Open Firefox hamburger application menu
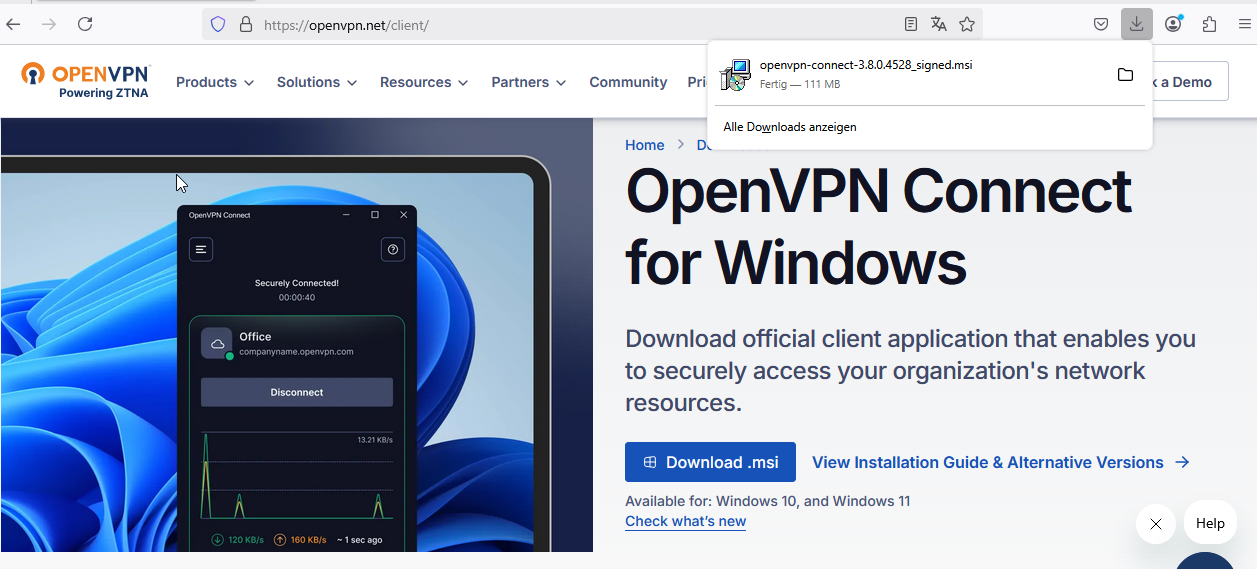Screen dimensions: 1257x569 pyautogui.click(x=1245, y=24)
